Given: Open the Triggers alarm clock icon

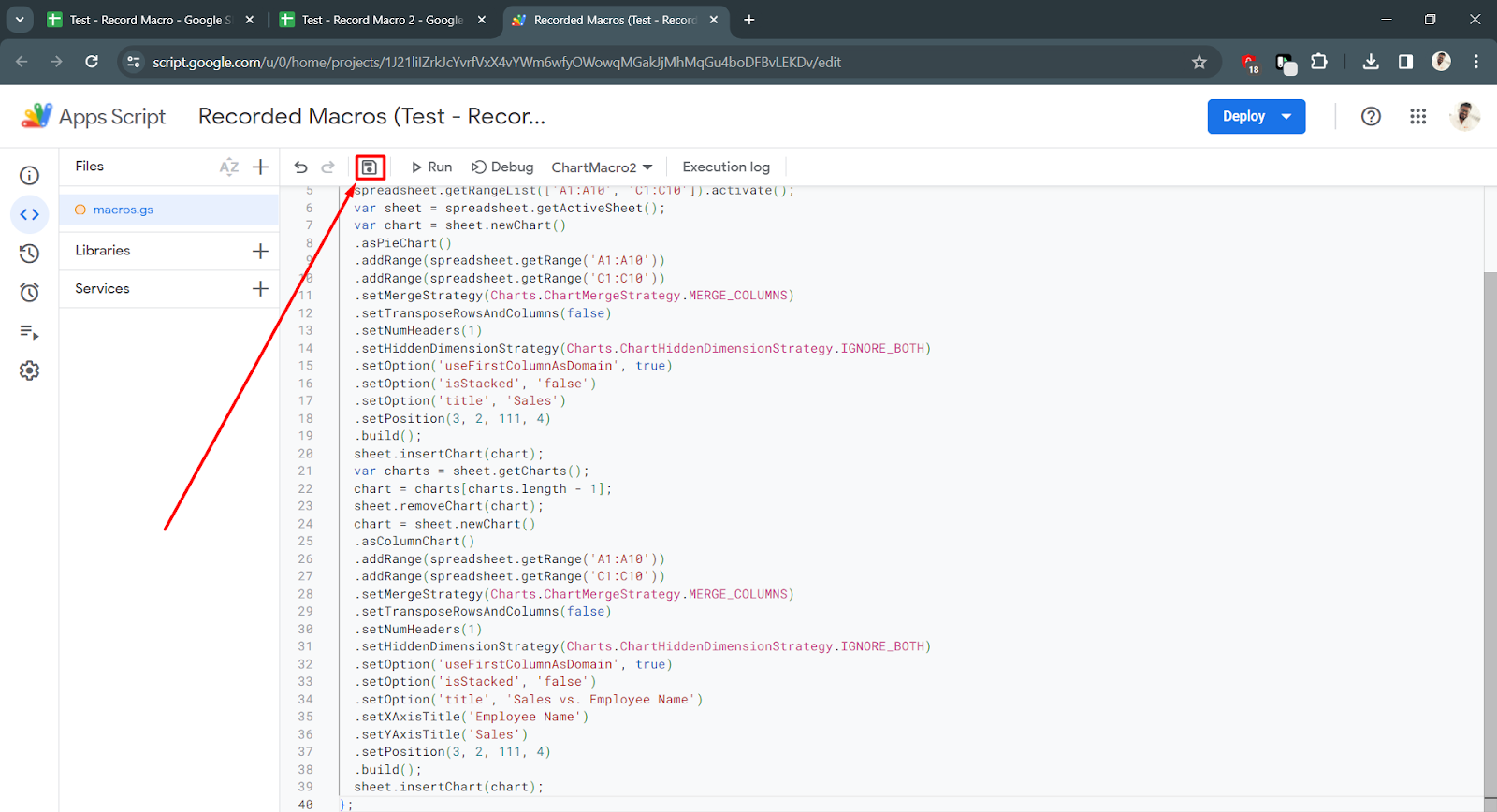Looking at the screenshot, I should tap(30, 293).
